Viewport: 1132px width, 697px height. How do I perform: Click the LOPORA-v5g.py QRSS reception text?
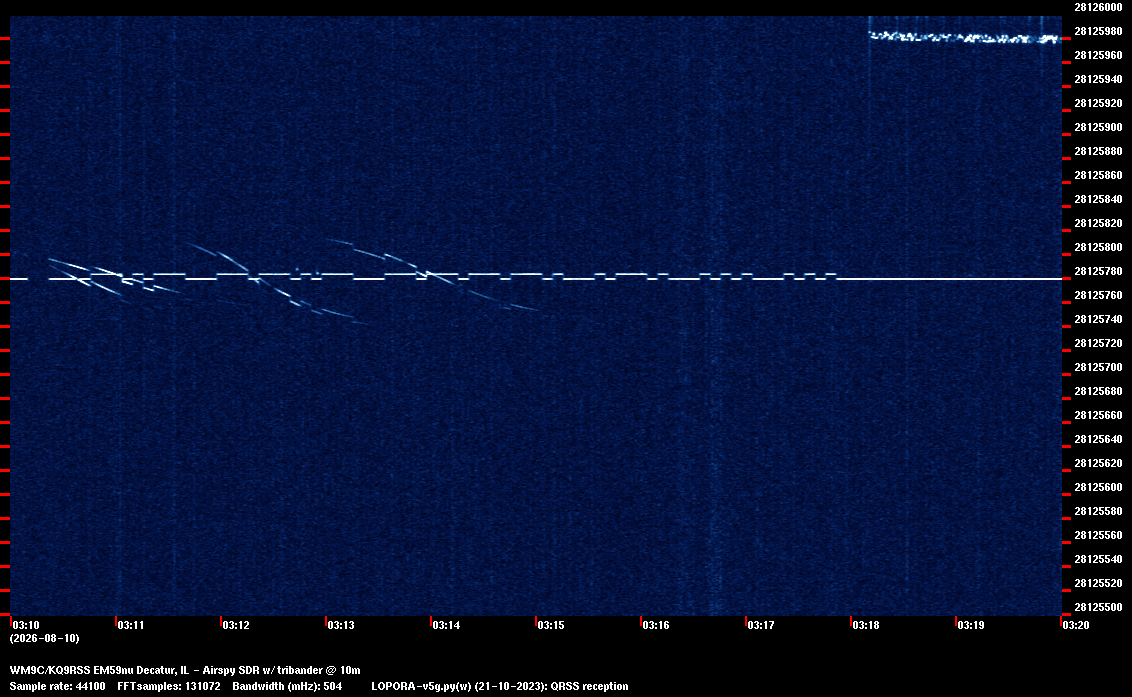pos(500,686)
